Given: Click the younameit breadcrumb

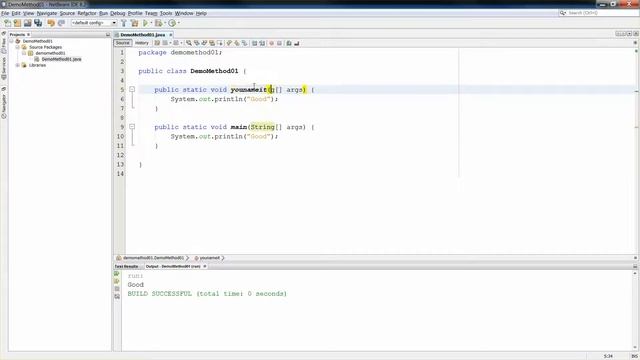Looking at the screenshot, I should pyautogui.click(x=209, y=258).
